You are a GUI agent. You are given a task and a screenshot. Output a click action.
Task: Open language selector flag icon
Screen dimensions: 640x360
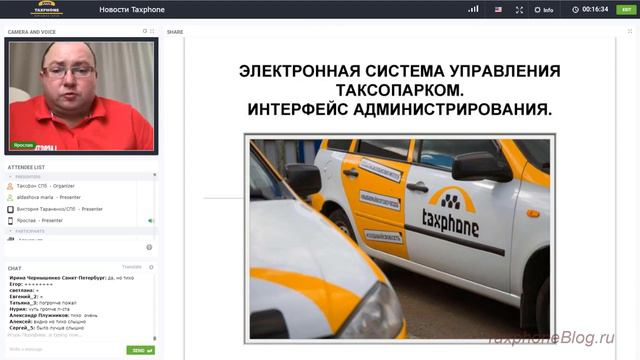[x=498, y=9]
